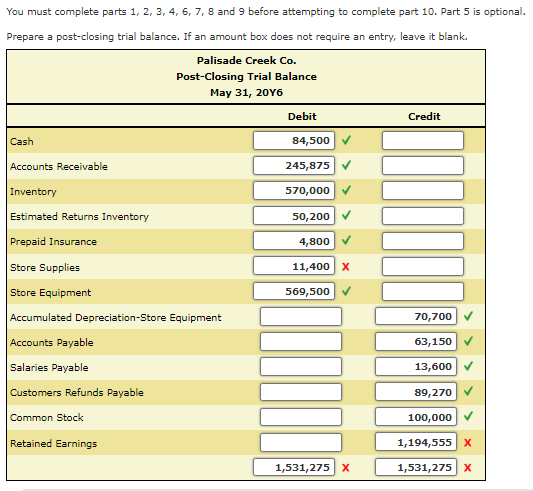Viewport: 533px width, 491px height.
Task: Click the Prepaid Insurance account label
Action: (x=53, y=241)
